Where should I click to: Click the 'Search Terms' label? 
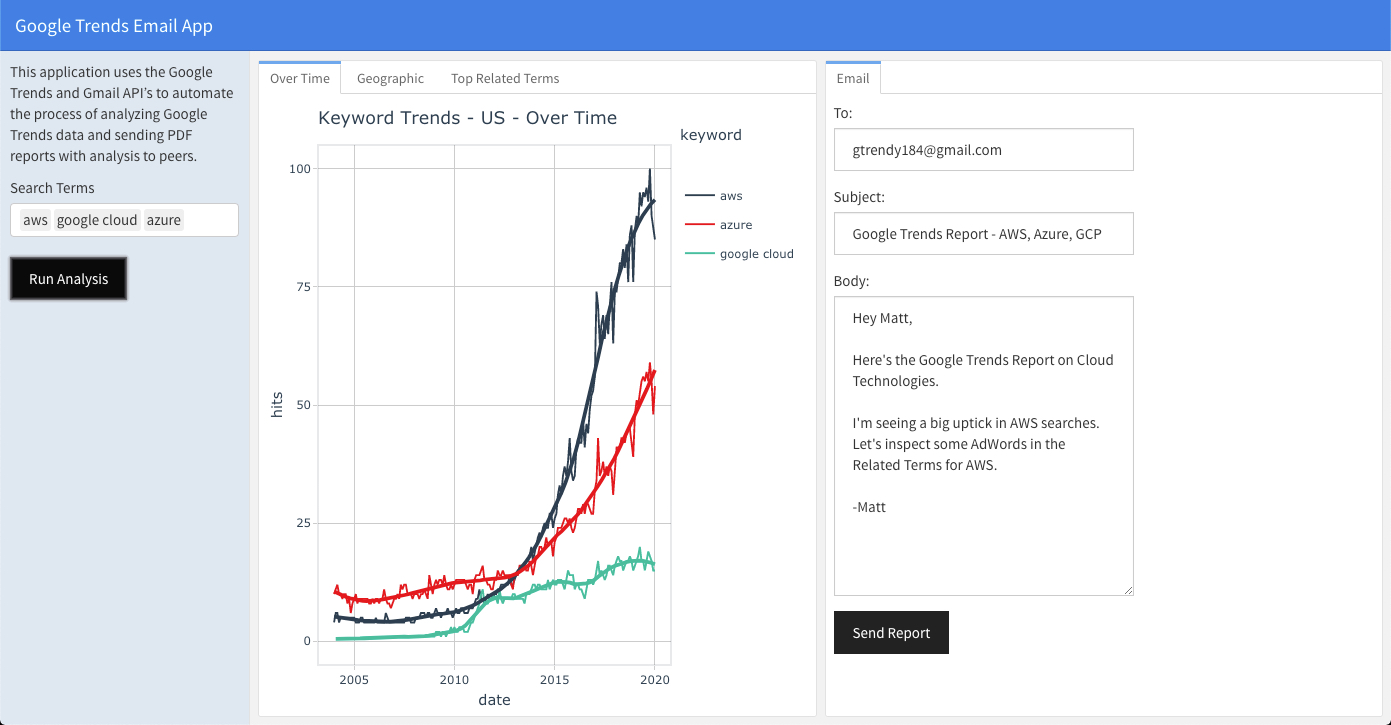pos(52,188)
